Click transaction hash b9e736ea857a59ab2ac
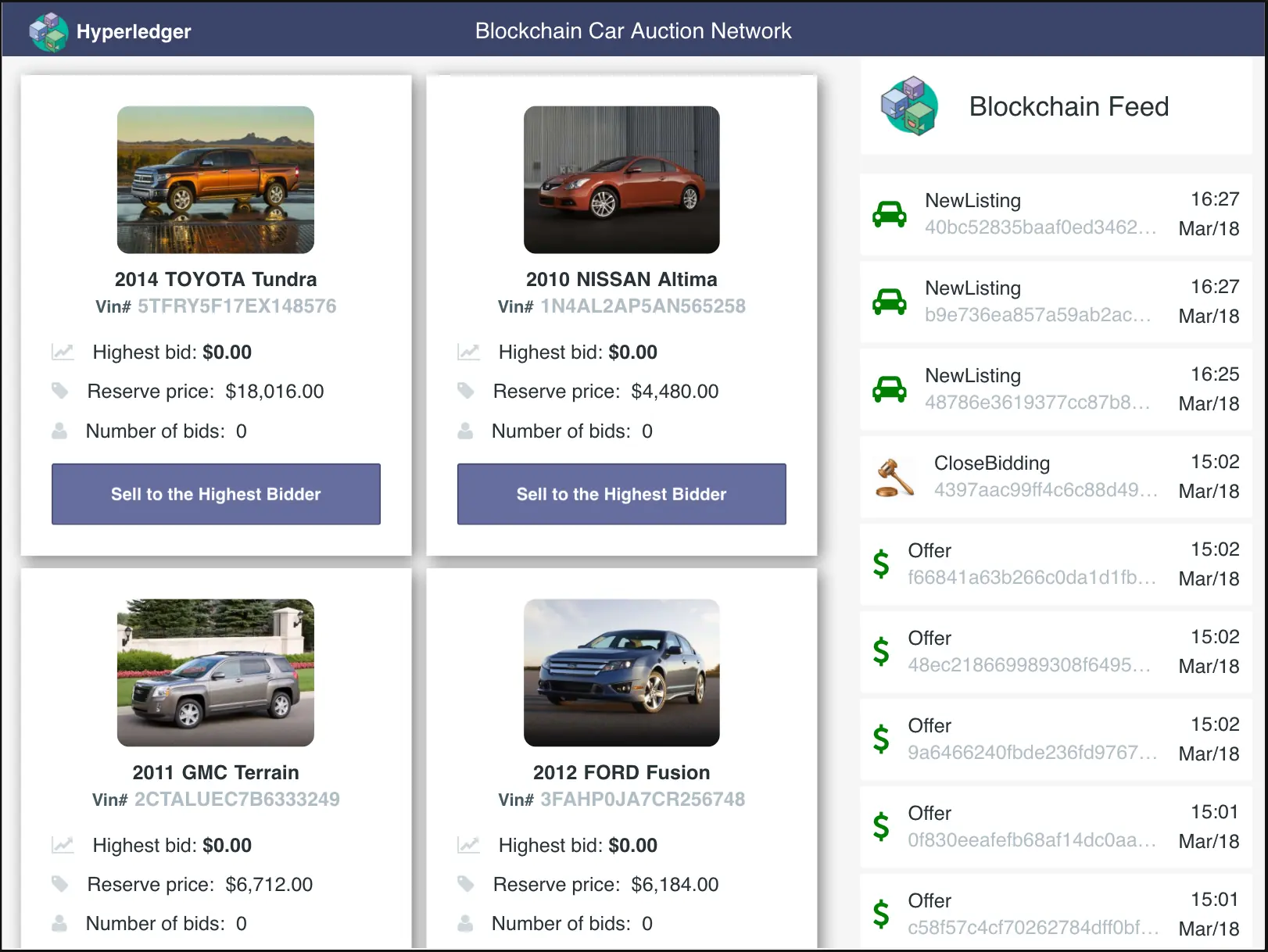 pos(1037,315)
